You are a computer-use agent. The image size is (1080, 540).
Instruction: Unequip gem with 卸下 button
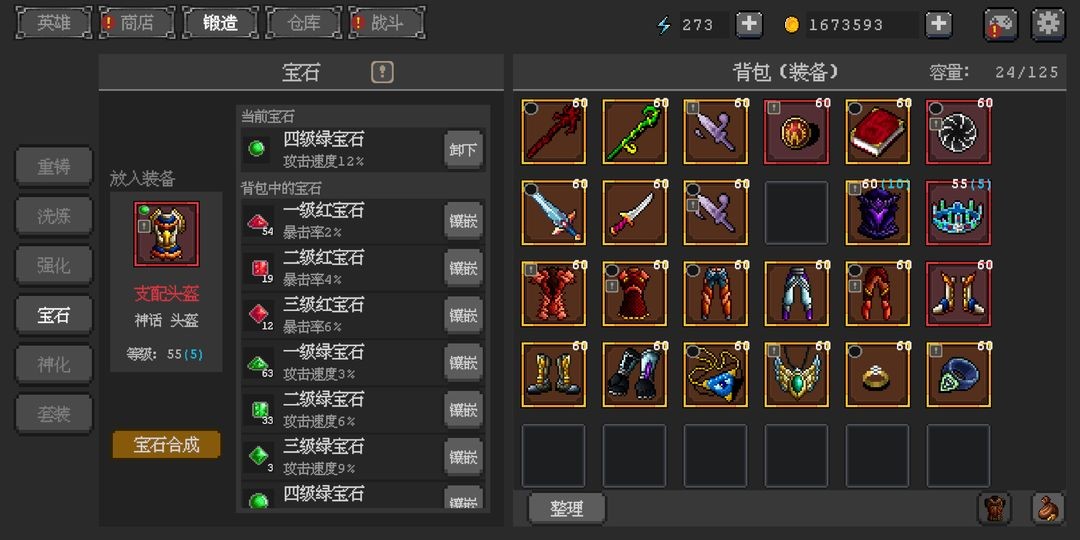pyautogui.click(x=464, y=149)
